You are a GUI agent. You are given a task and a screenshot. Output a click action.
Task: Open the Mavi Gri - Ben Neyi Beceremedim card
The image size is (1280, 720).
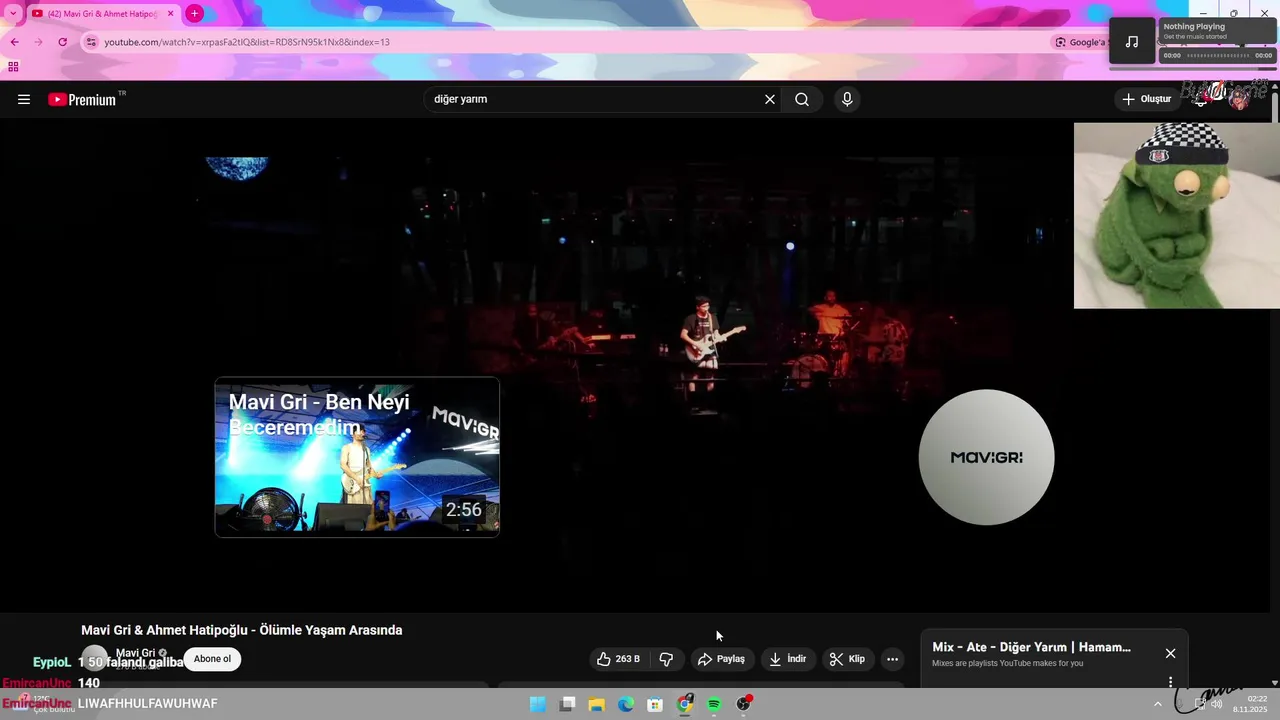(357, 457)
